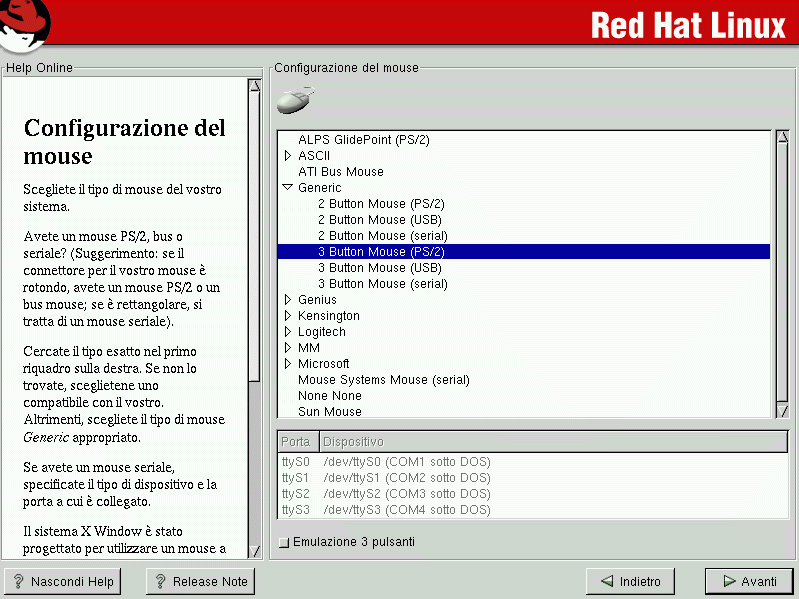
Task: Expand the Kensington tree arrow
Action: (x=288, y=316)
